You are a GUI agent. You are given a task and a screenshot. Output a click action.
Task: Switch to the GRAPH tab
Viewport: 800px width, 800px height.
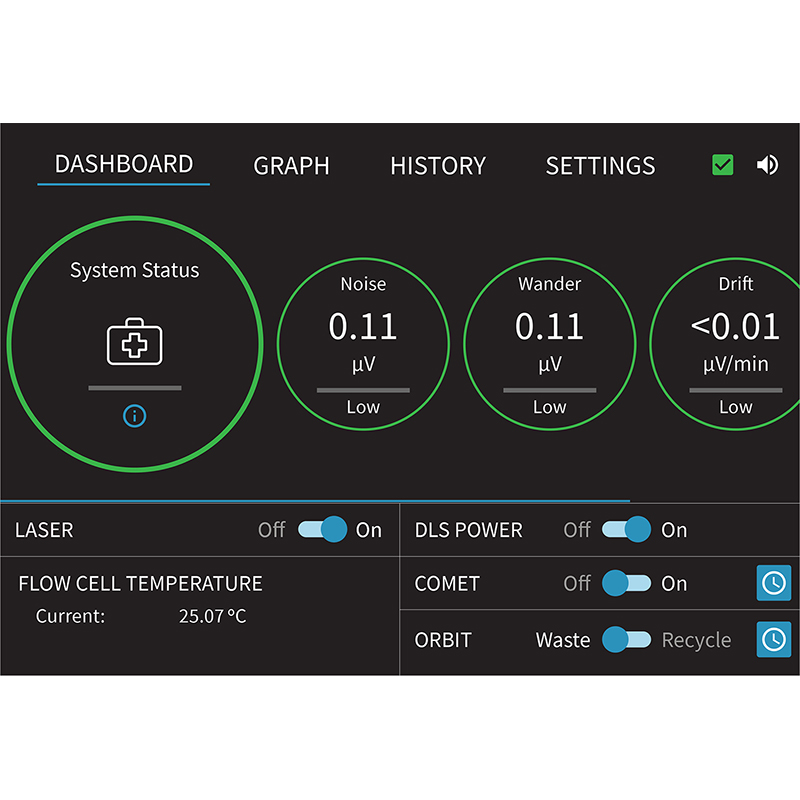pyautogui.click(x=291, y=166)
